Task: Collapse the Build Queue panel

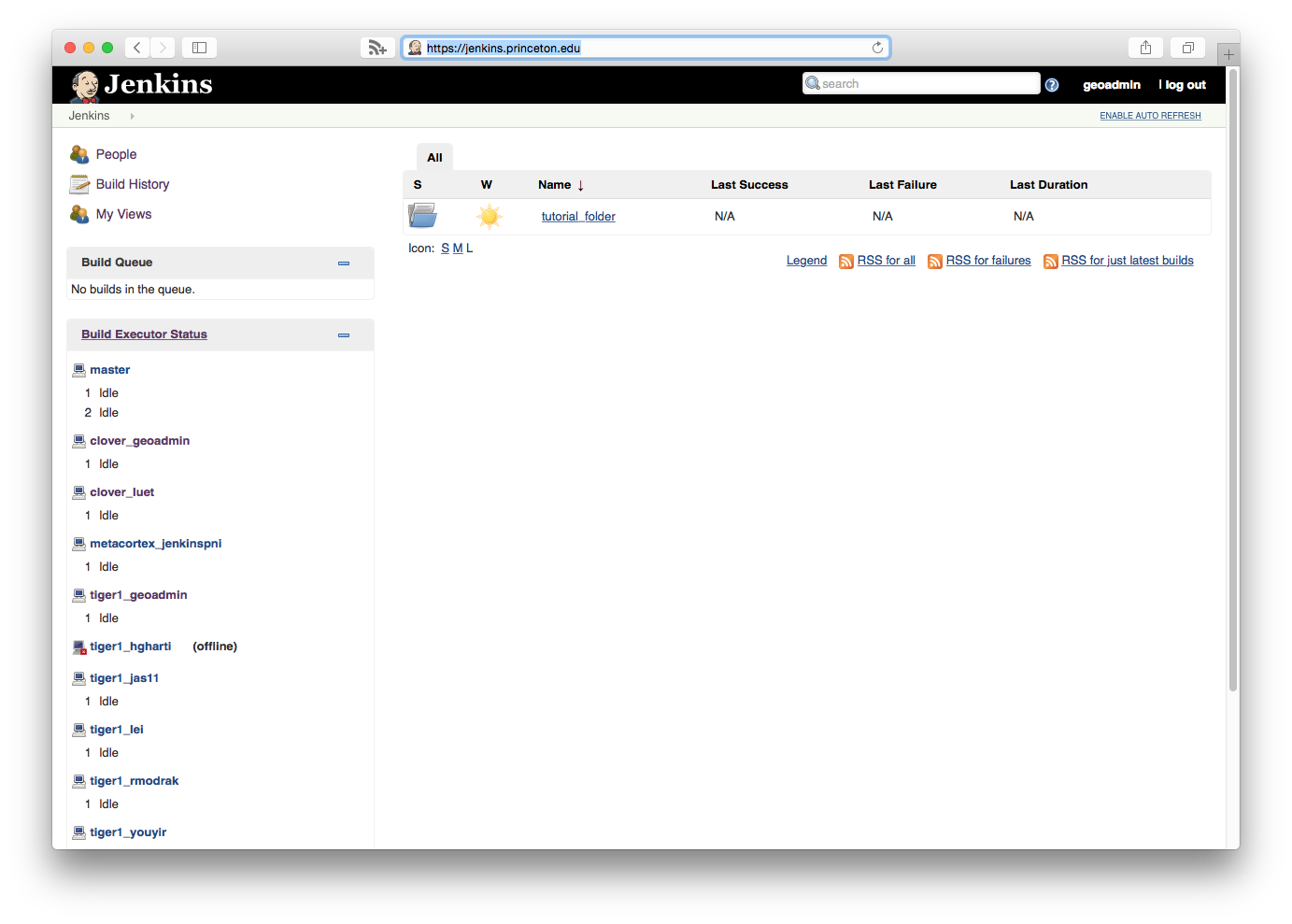Action: click(344, 263)
